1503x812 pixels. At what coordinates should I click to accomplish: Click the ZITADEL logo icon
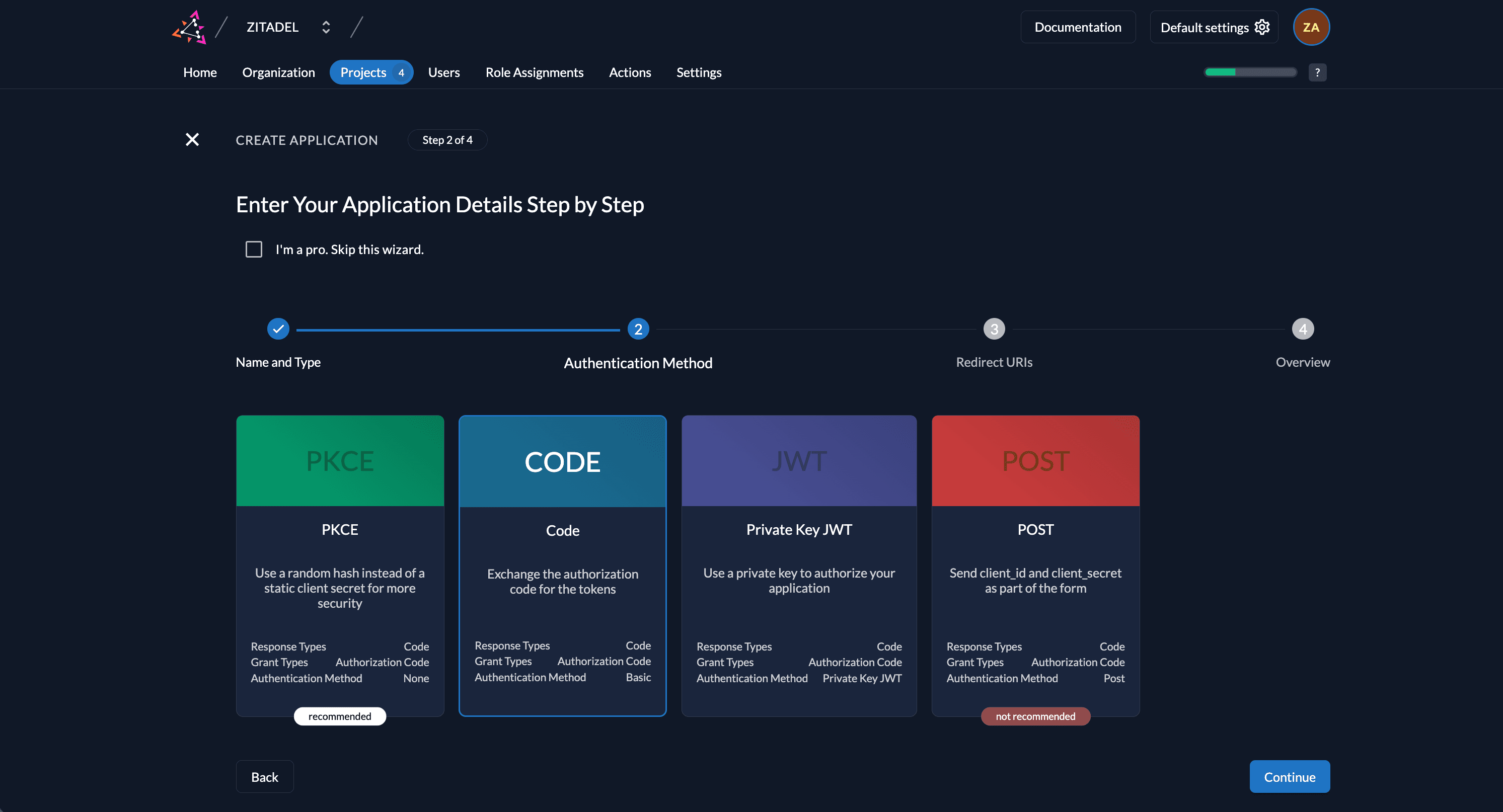coord(188,26)
